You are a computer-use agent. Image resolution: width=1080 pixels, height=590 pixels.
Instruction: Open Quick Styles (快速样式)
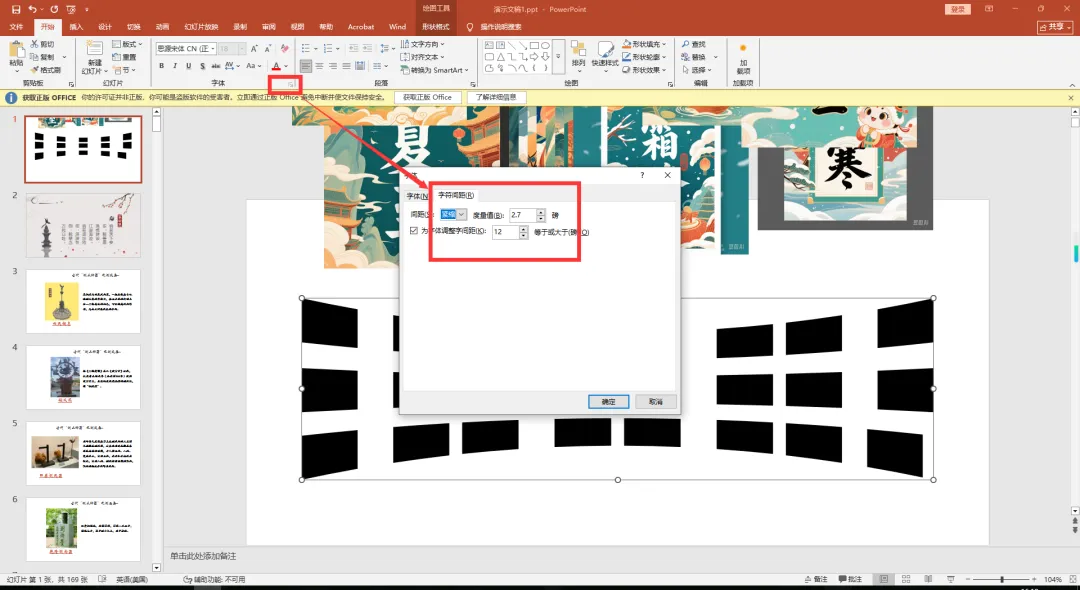click(605, 56)
